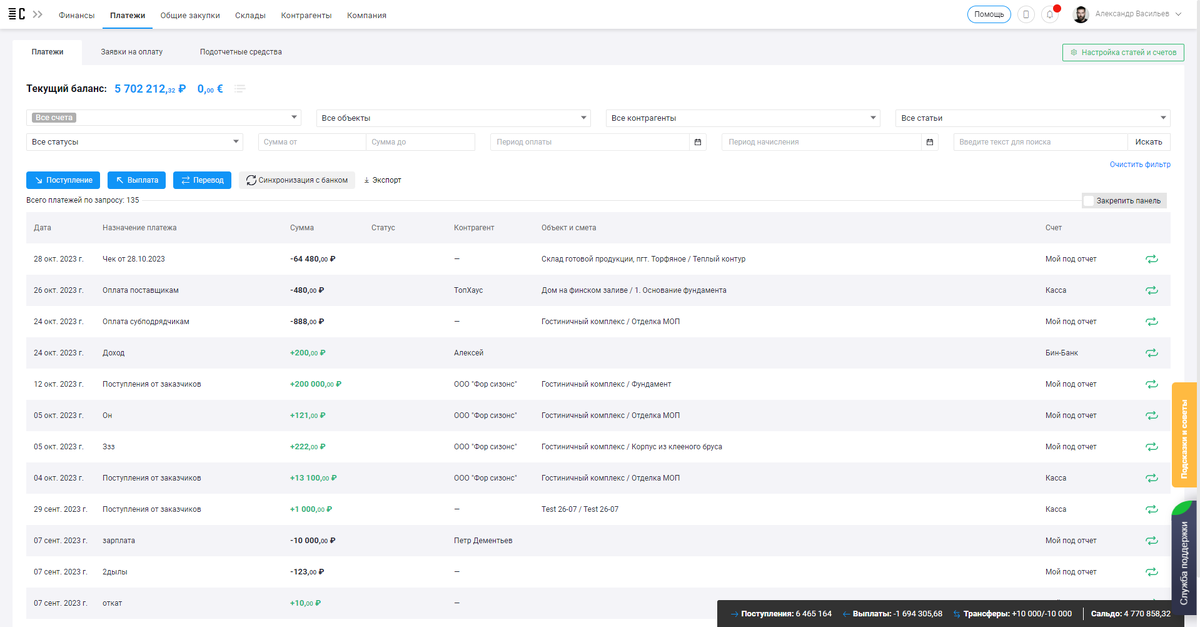This screenshot has width=1200, height=627.
Task: Click the transfer icon on the +200 000 row
Action: tap(1152, 384)
